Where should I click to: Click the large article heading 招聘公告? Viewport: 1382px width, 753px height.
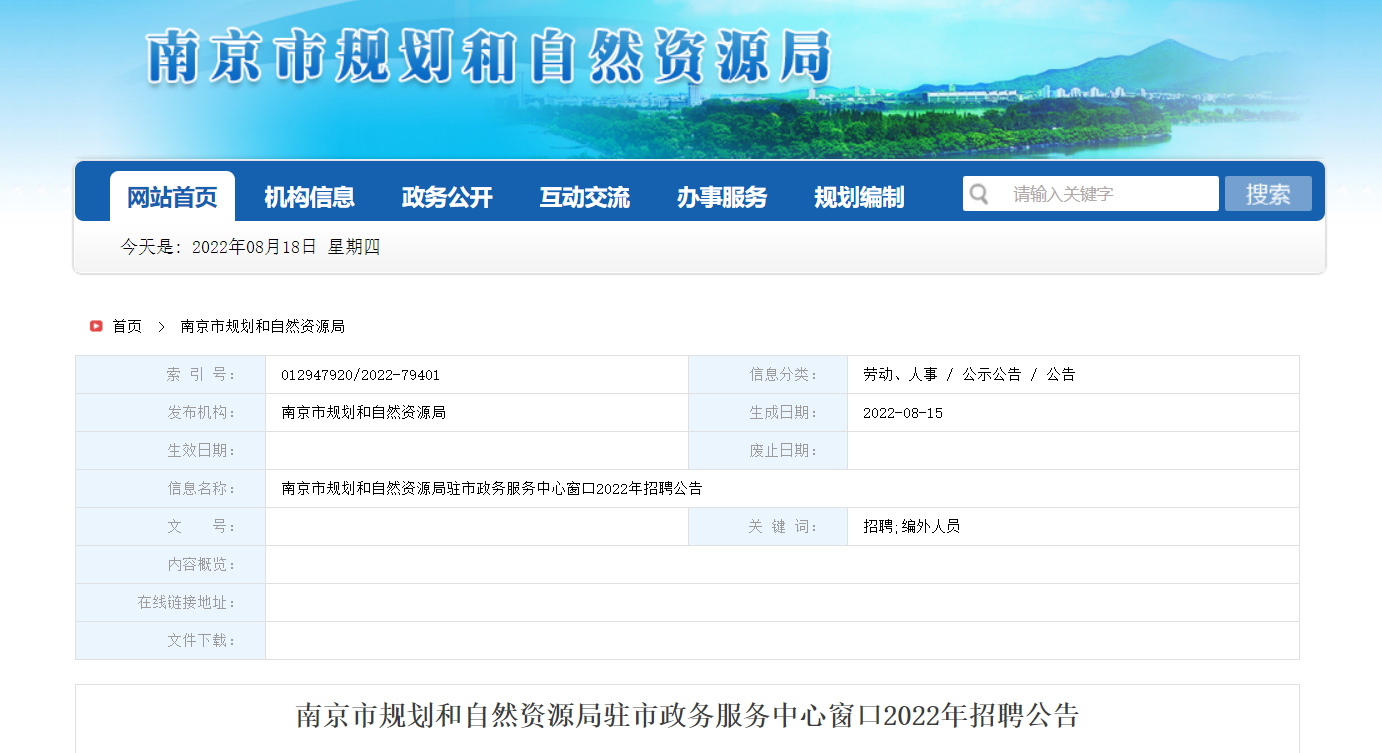[x=687, y=716]
